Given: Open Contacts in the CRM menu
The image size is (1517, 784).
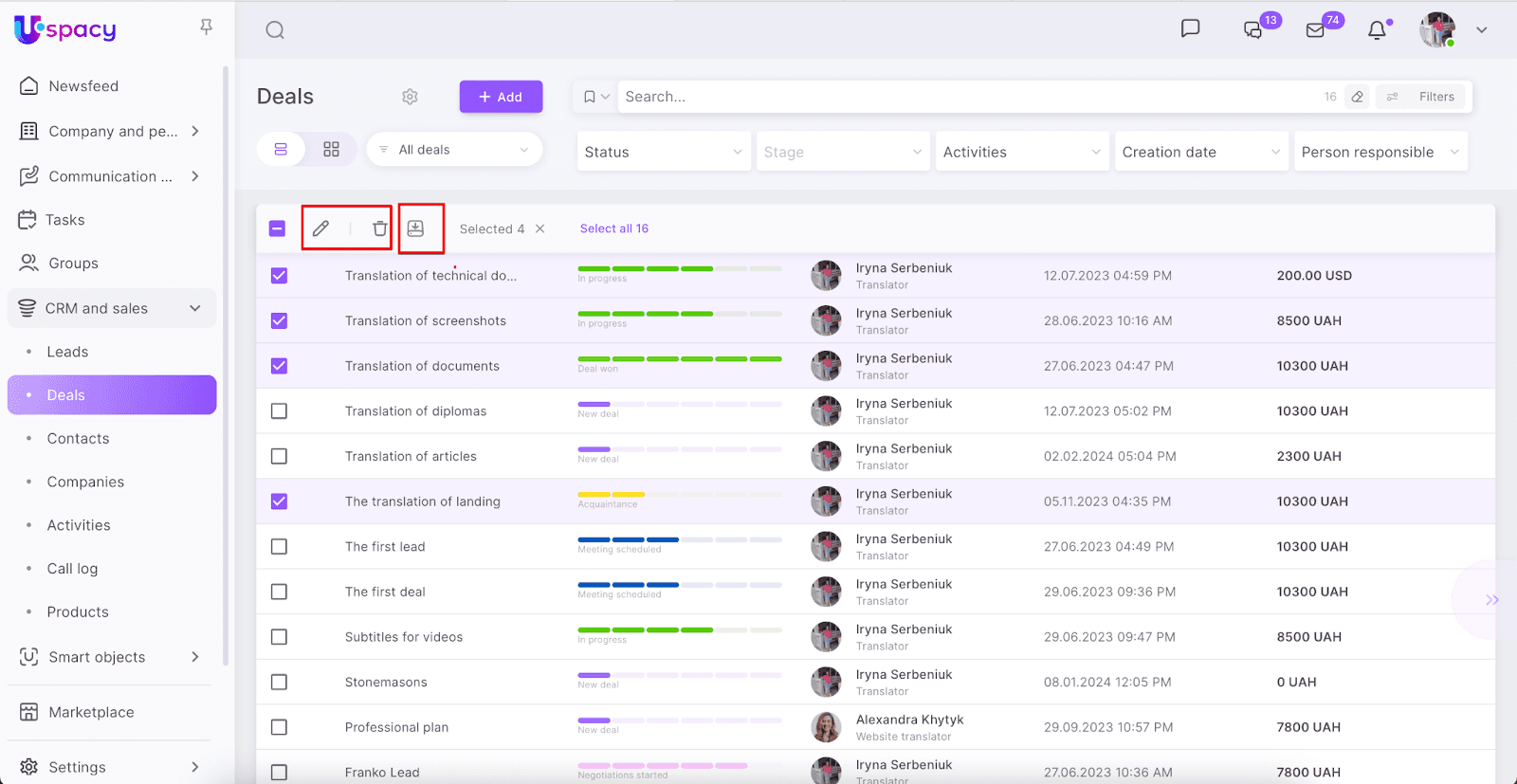Looking at the screenshot, I should (78, 439).
